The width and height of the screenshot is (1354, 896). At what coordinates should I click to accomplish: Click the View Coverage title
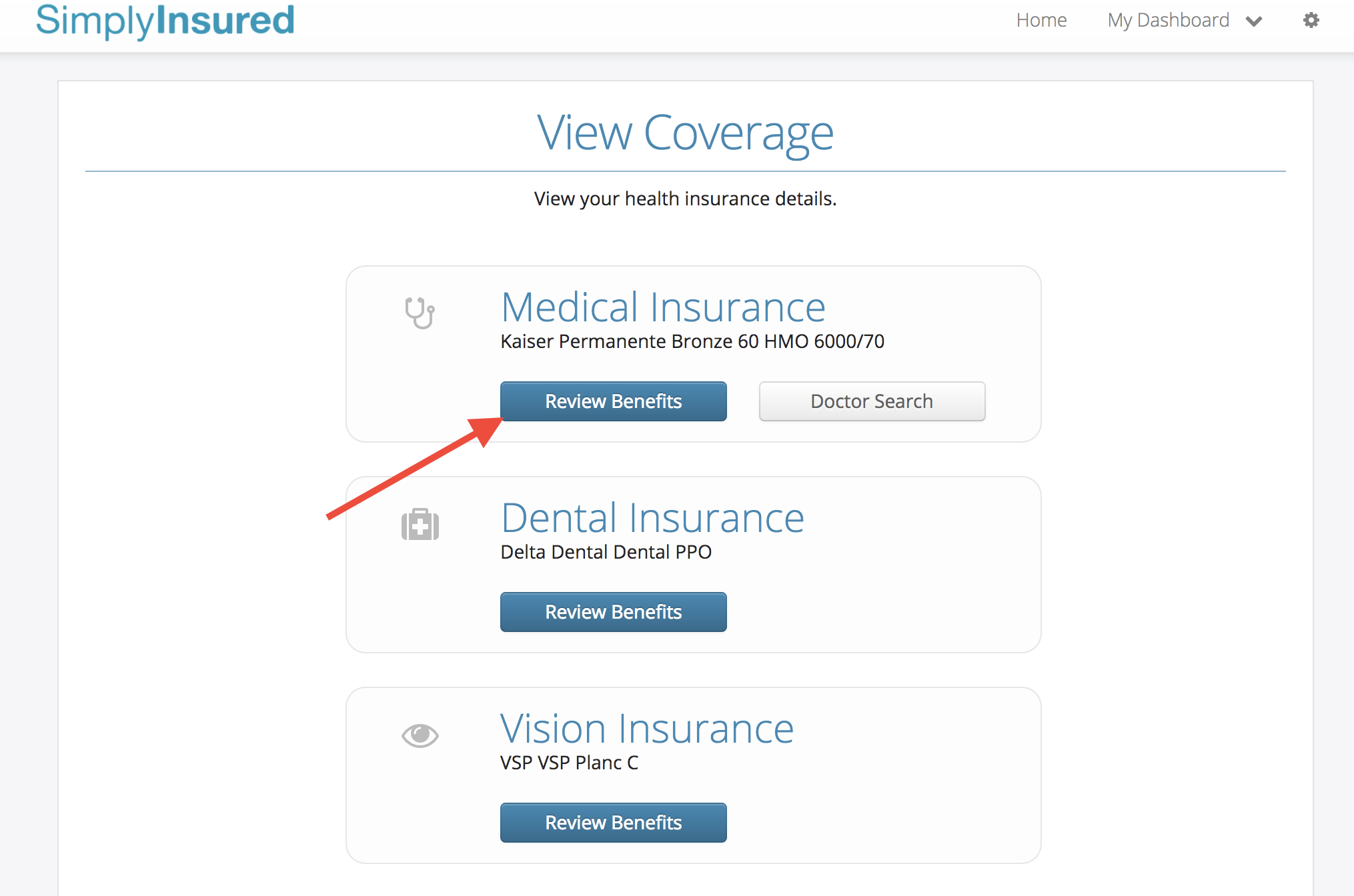tap(685, 132)
